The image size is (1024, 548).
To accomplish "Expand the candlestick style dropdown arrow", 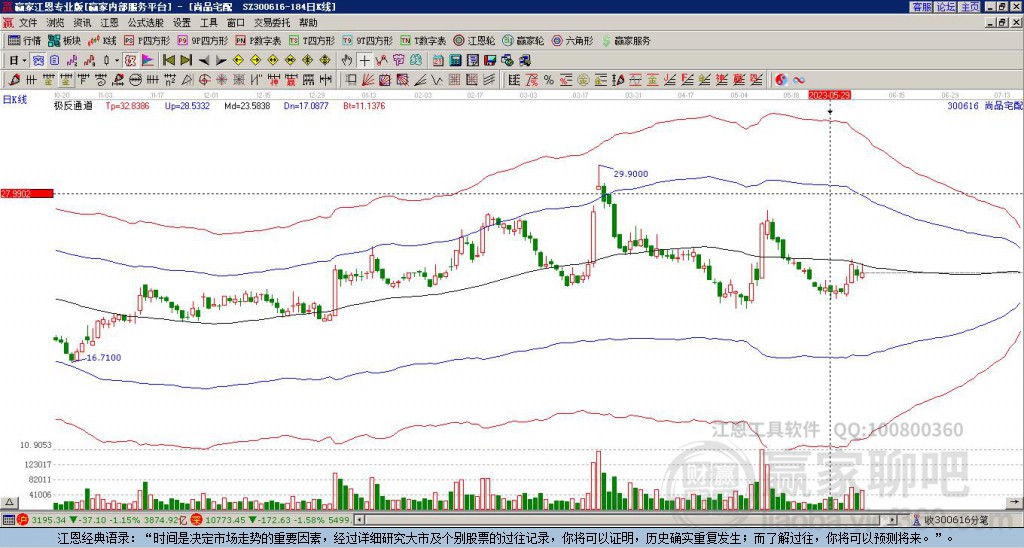I will click(117, 60).
